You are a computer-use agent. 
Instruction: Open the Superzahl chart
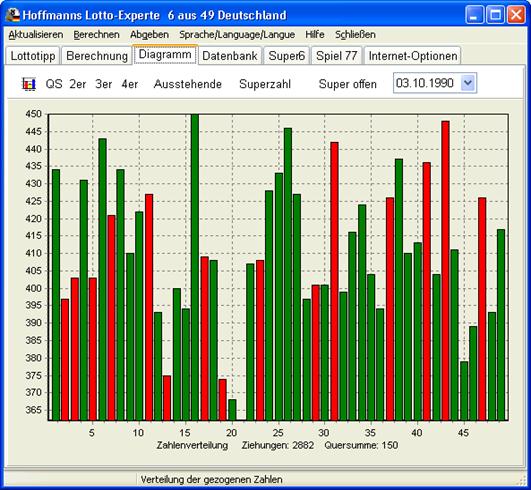[265, 84]
